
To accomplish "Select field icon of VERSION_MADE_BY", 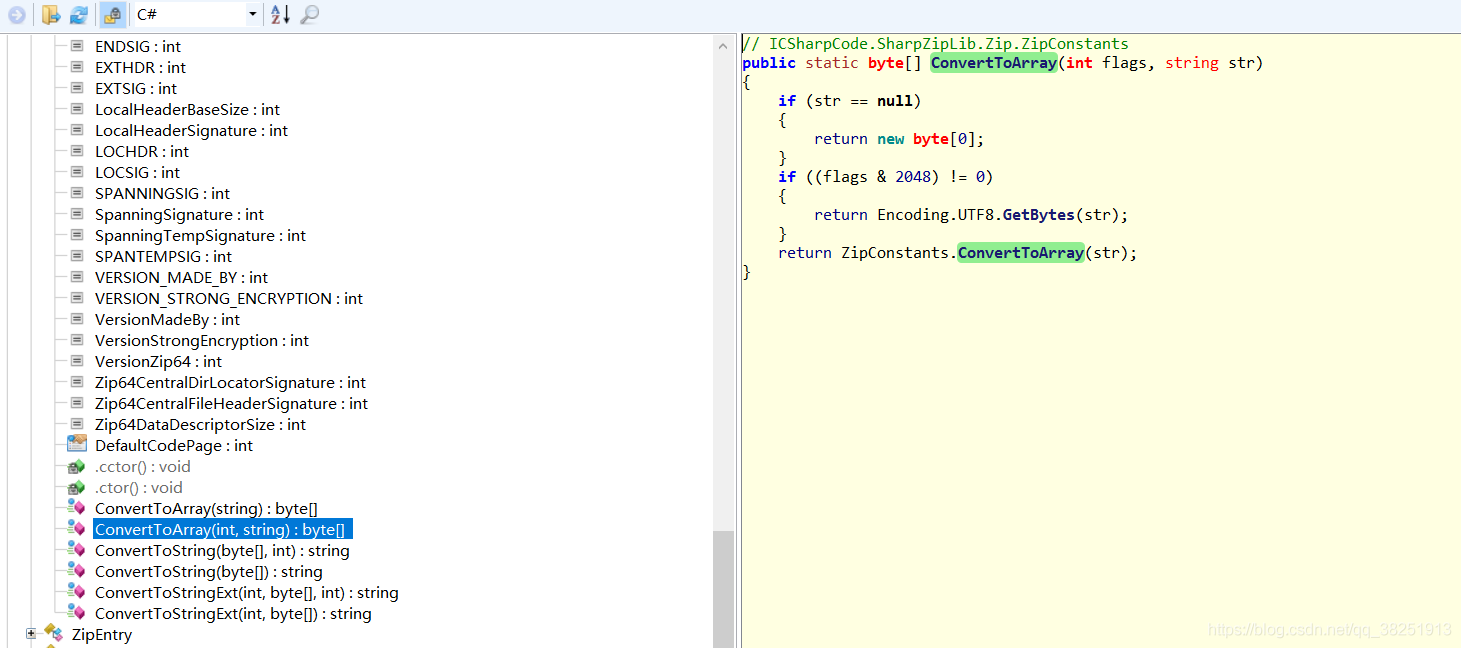I will (77, 277).
